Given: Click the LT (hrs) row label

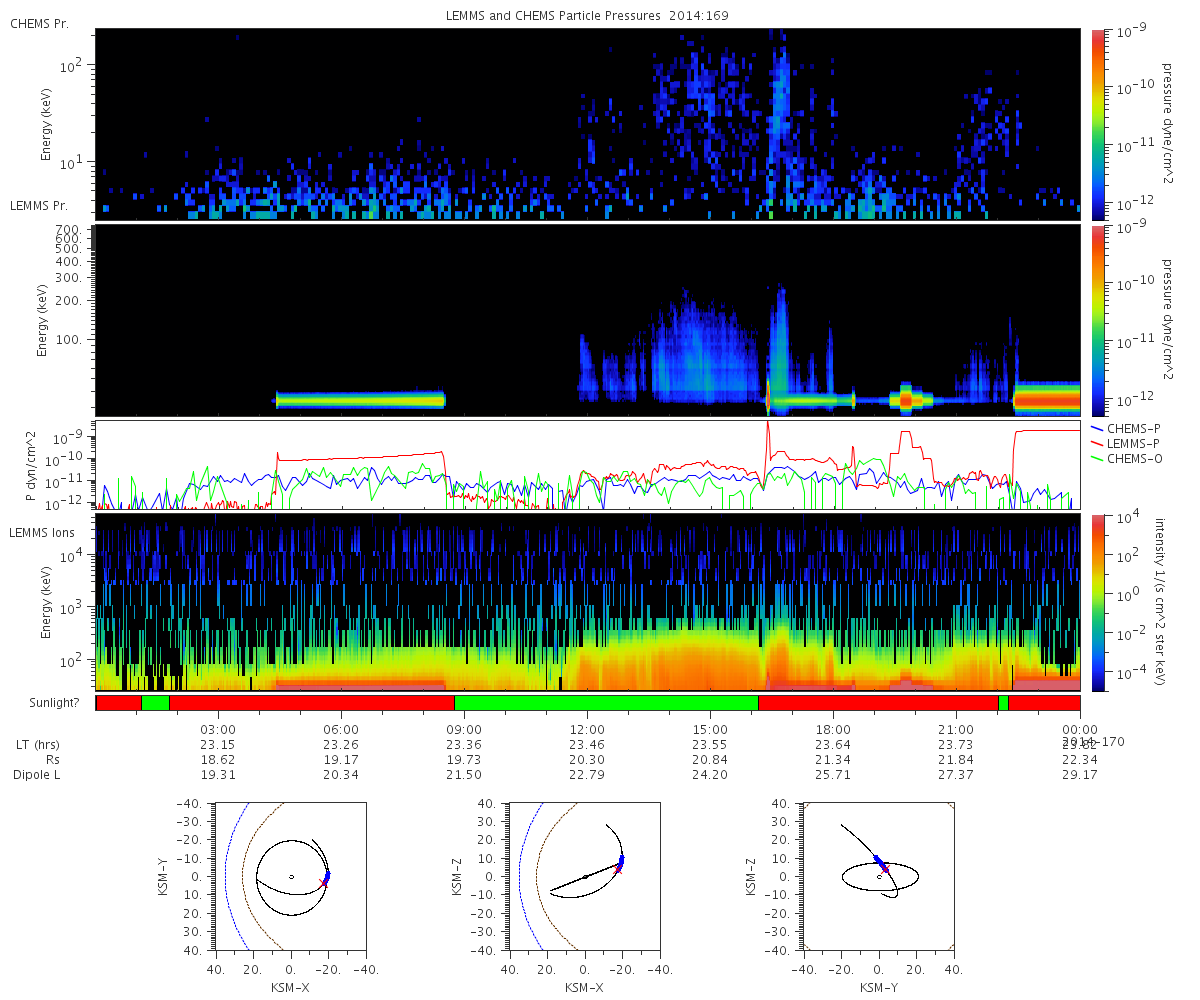Looking at the screenshot, I should pos(38,745).
